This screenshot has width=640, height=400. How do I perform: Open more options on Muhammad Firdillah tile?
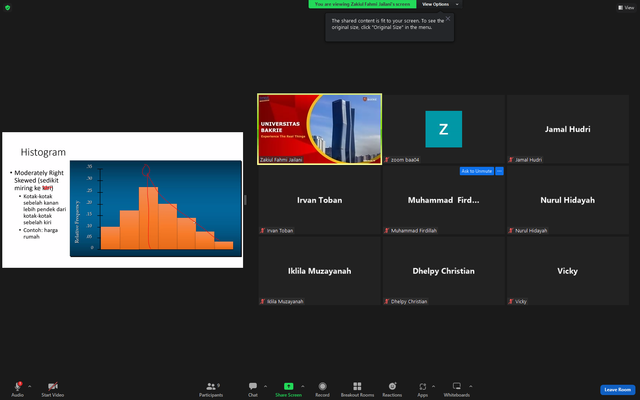click(499, 171)
